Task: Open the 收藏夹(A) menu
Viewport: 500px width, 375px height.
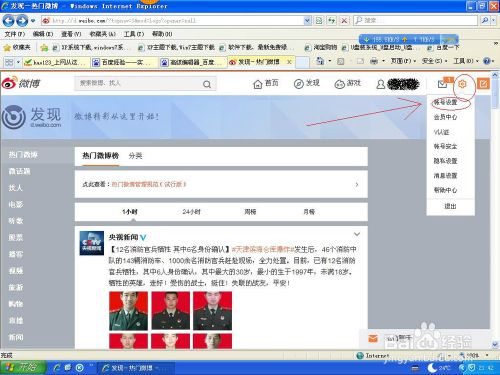Action: pos(103,34)
